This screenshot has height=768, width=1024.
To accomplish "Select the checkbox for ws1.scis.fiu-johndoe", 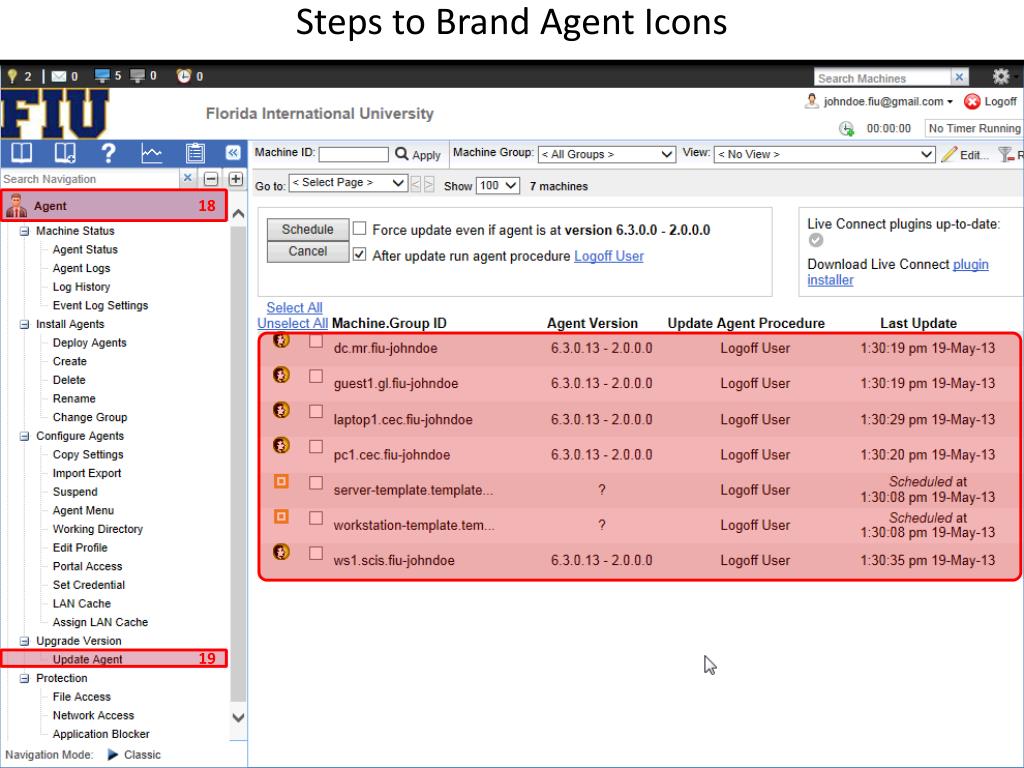I will pos(316,553).
